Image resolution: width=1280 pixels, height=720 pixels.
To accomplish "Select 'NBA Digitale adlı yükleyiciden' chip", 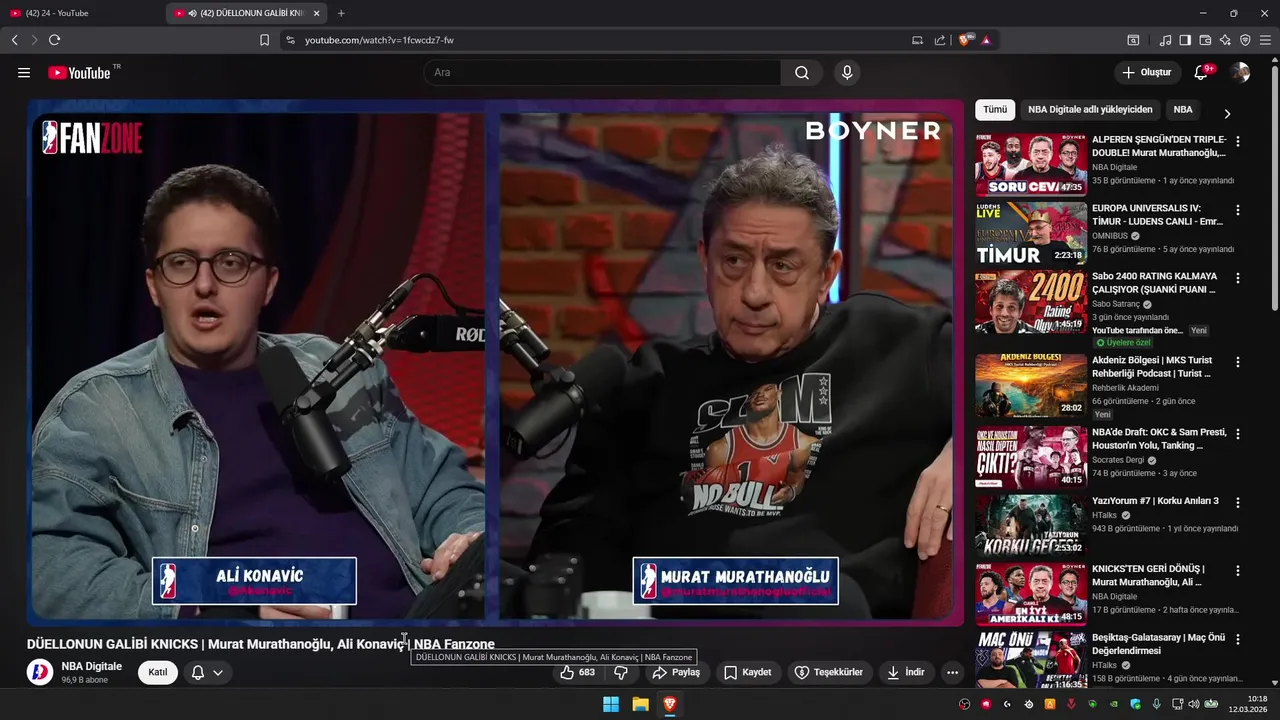I will [1090, 110].
